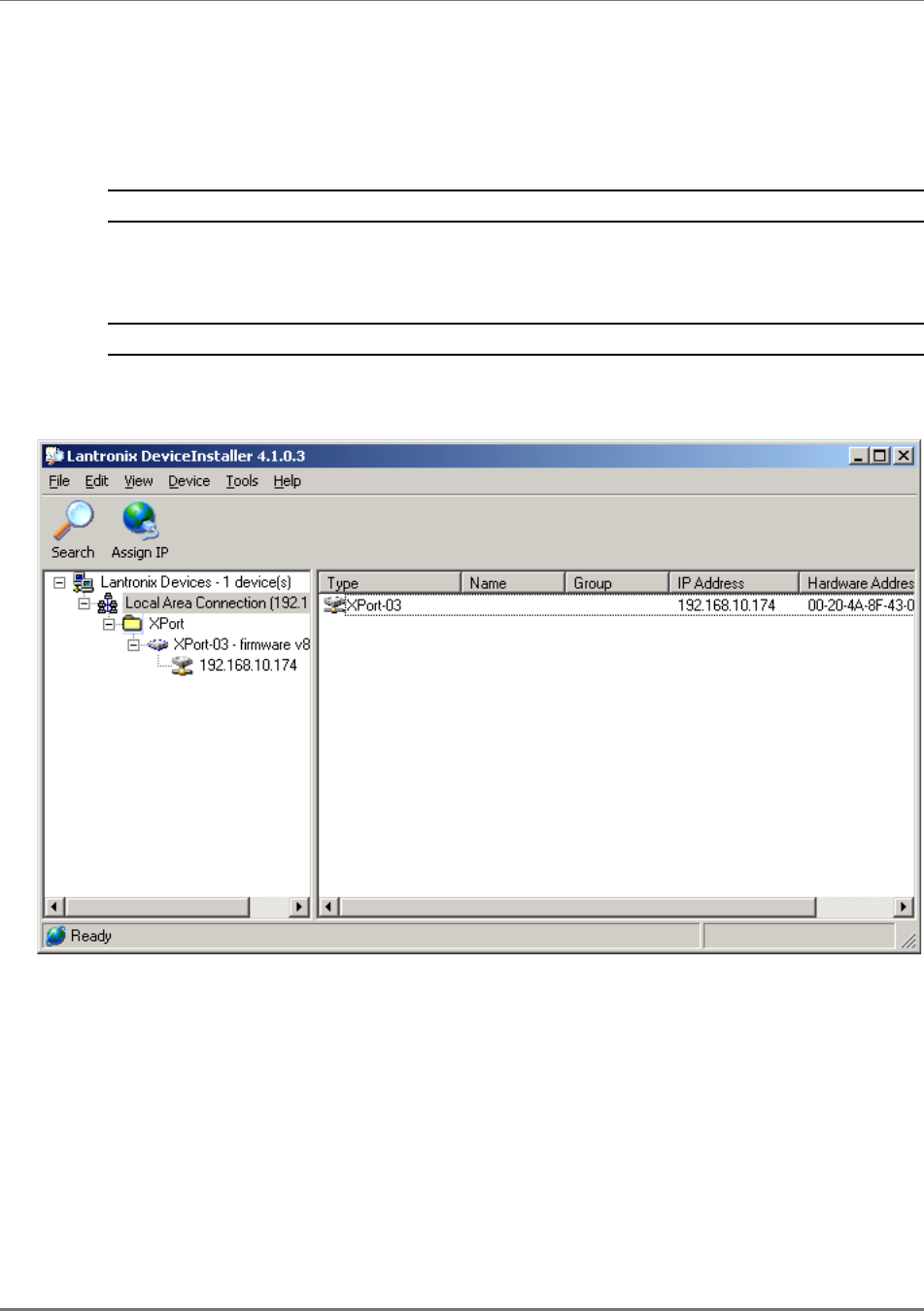Collapse the Local Area Connection node

pos(85,604)
